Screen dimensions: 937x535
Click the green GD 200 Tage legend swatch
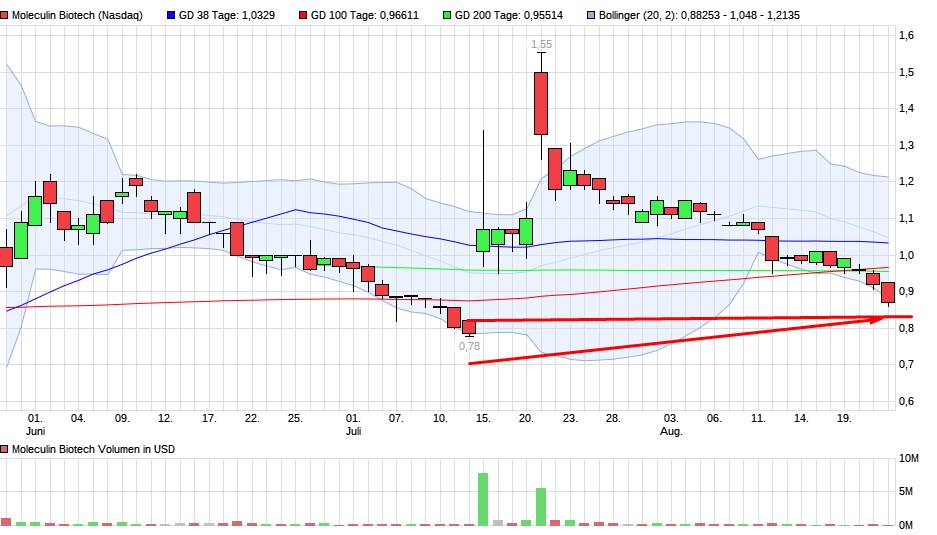(x=446, y=16)
